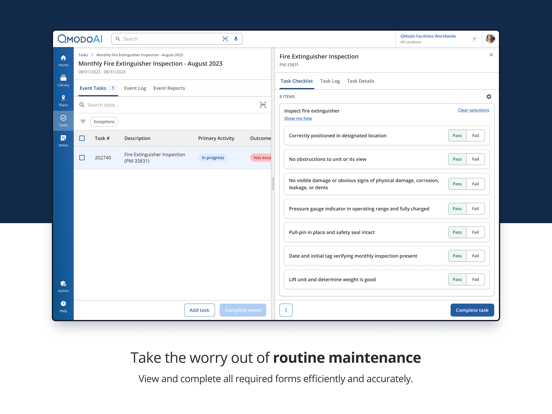Go to Plans in the sidebar
This screenshot has width=552, height=414.
(63, 101)
